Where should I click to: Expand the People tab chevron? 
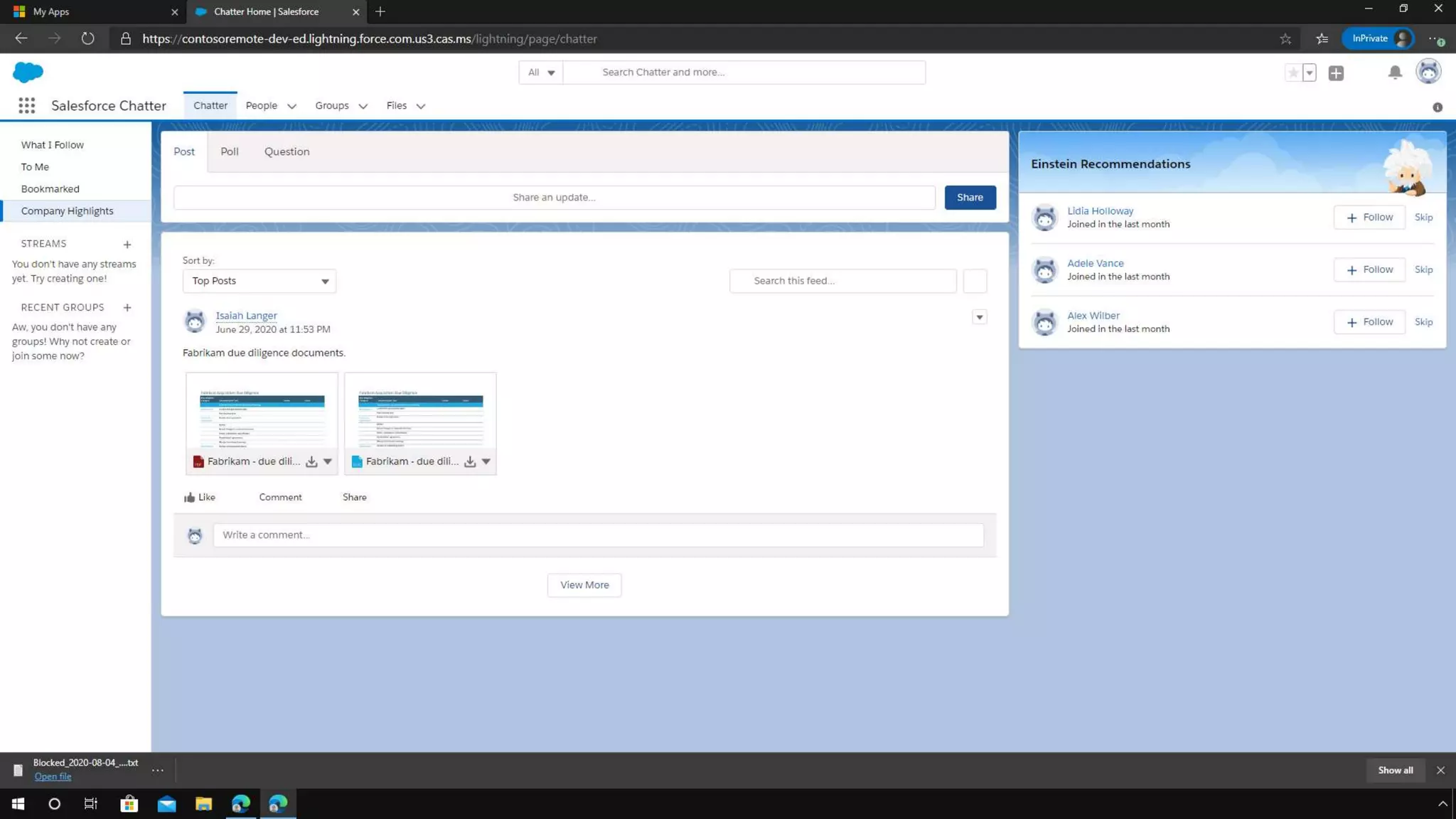coord(291,107)
